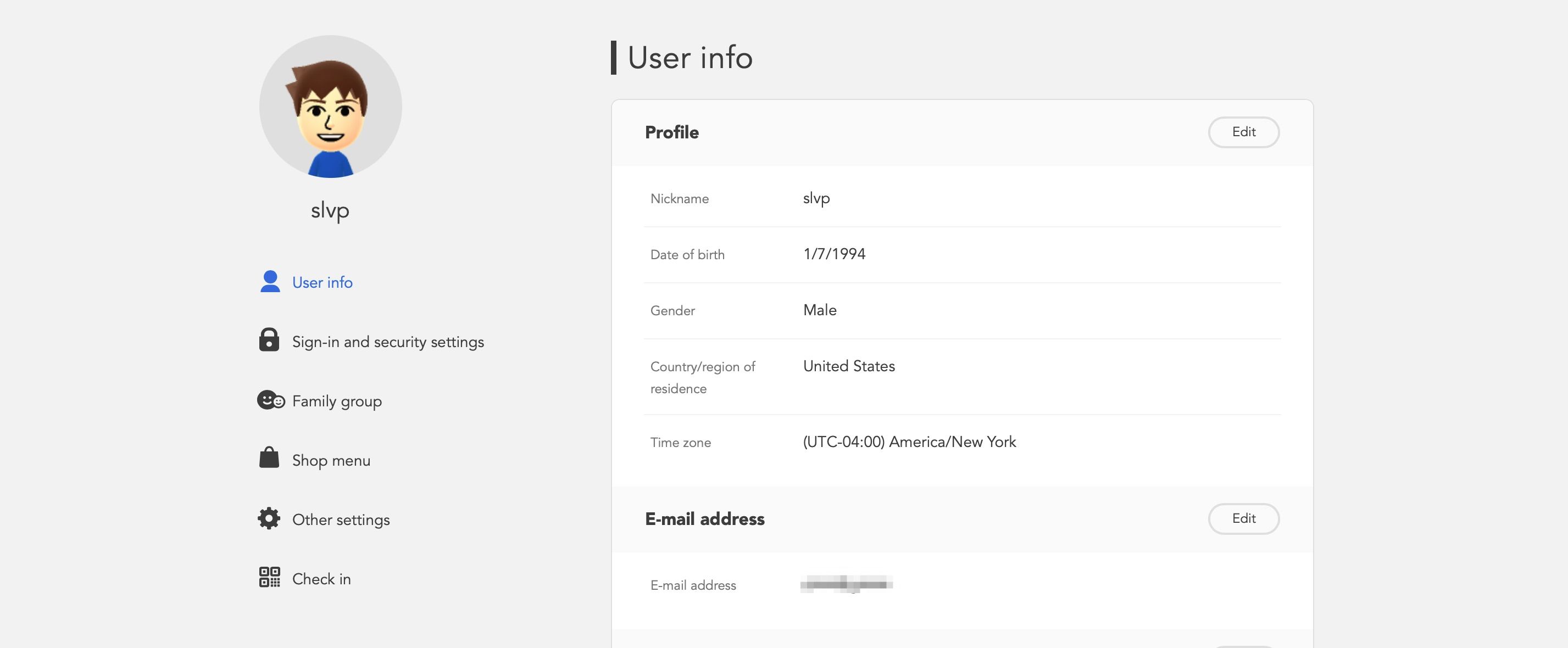Screen dimensions: 1568x648
Task: Select Other settings in sidebar
Action: [341, 519]
